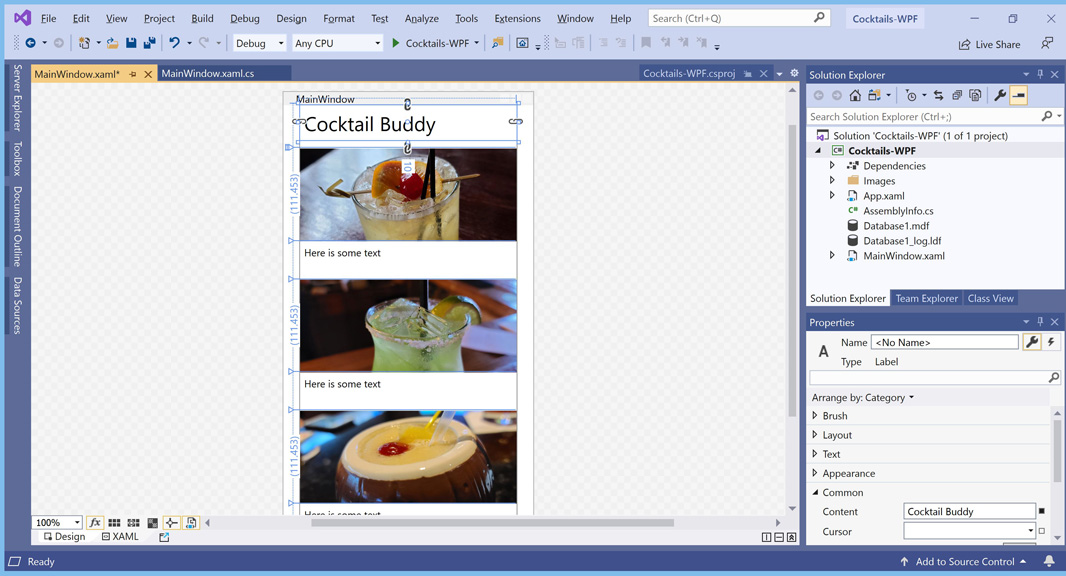Expand the Images folder node
Screen dimensions: 1066x576
pyautogui.click(x=832, y=181)
